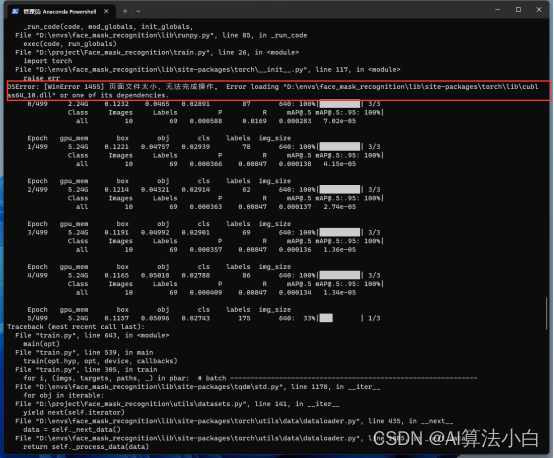Click the 'import torch' line
This screenshot has width=554, height=458.
tap(48, 61)
